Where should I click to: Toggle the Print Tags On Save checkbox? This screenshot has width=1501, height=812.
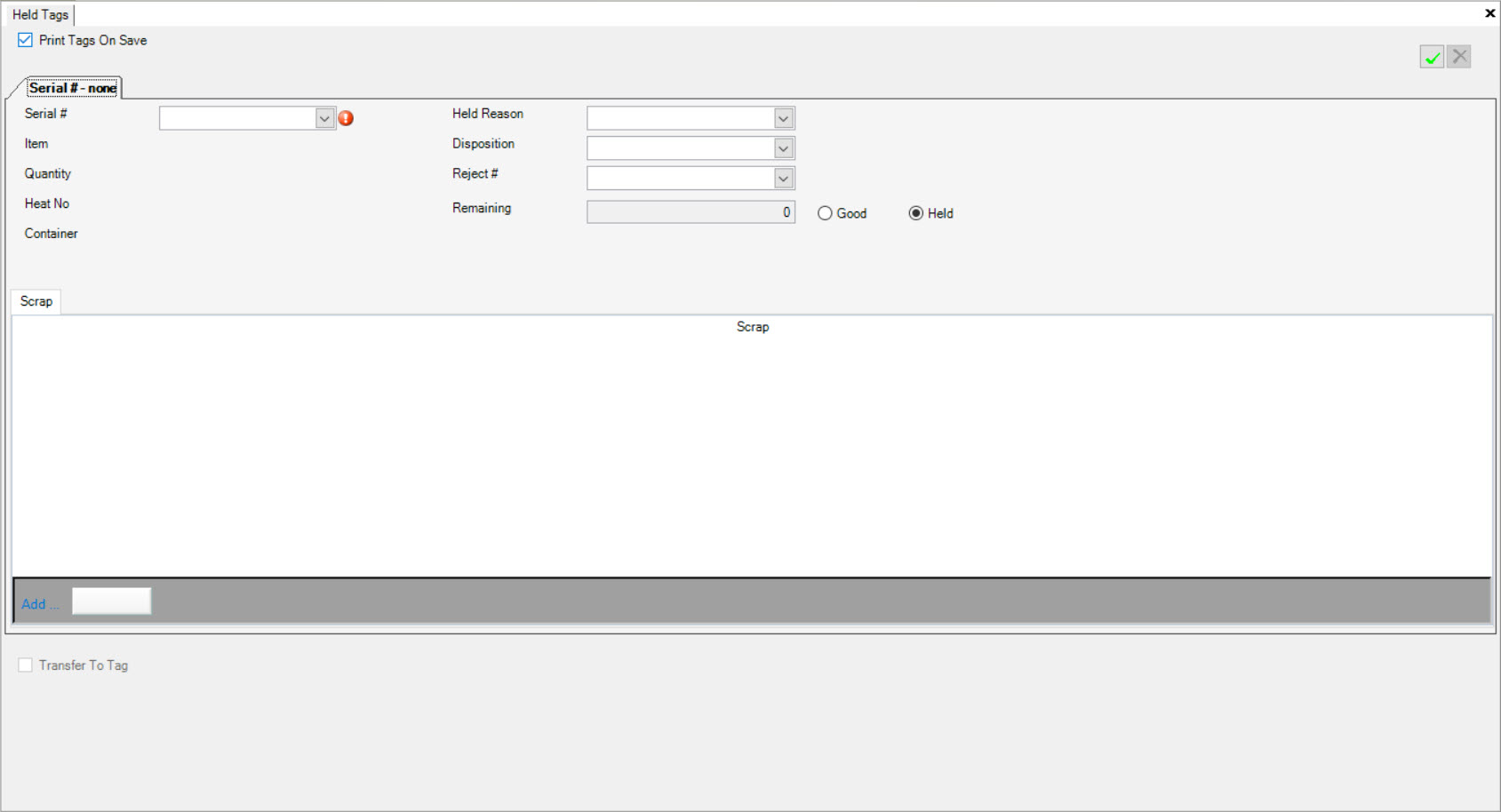click(26, 40)
